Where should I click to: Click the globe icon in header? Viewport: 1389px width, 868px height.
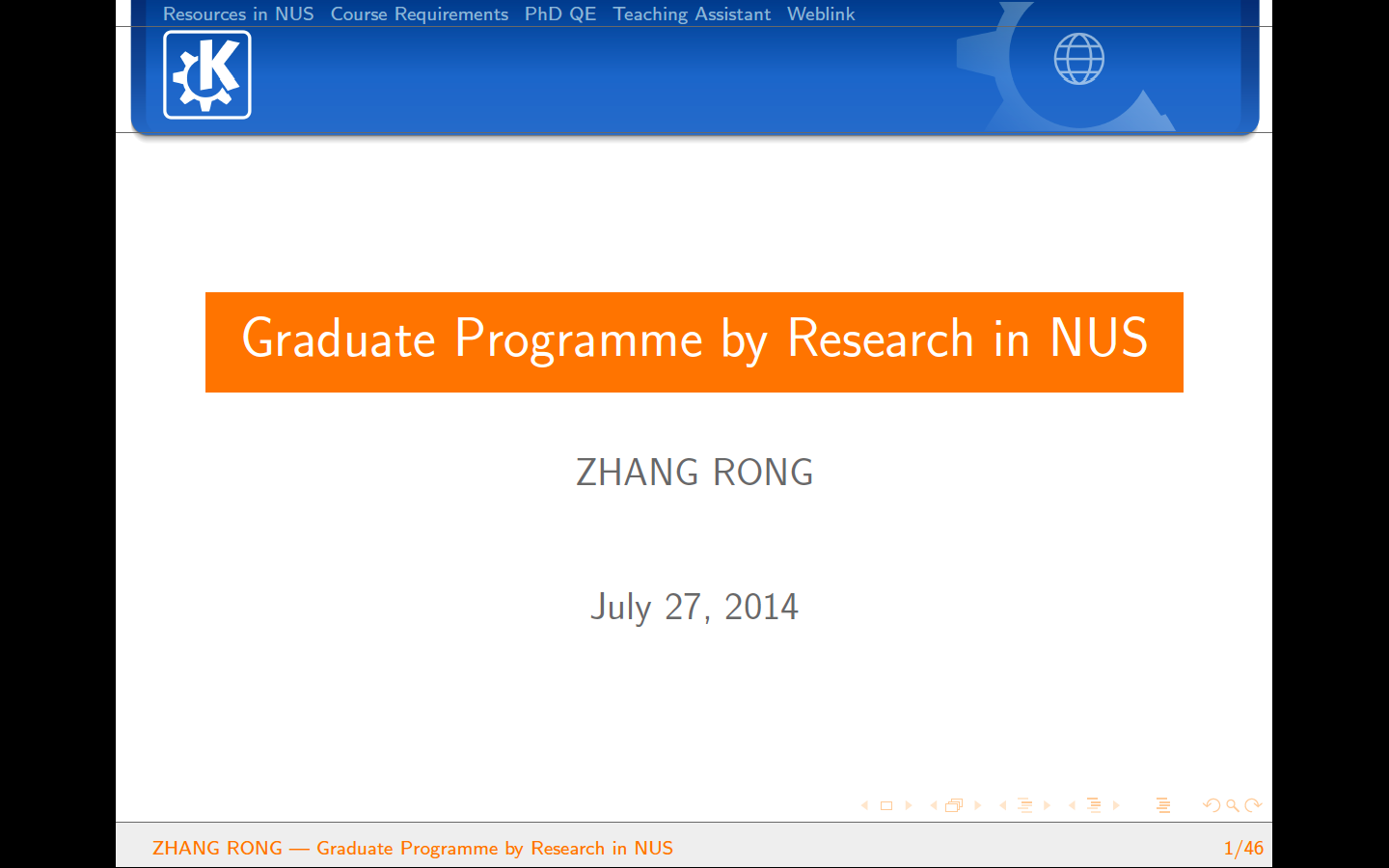(x=1078, y=59)
